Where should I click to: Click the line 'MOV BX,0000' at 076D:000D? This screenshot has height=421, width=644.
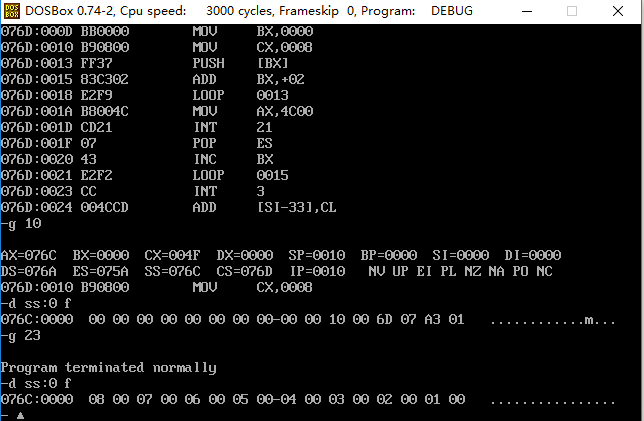click(157, 31)
